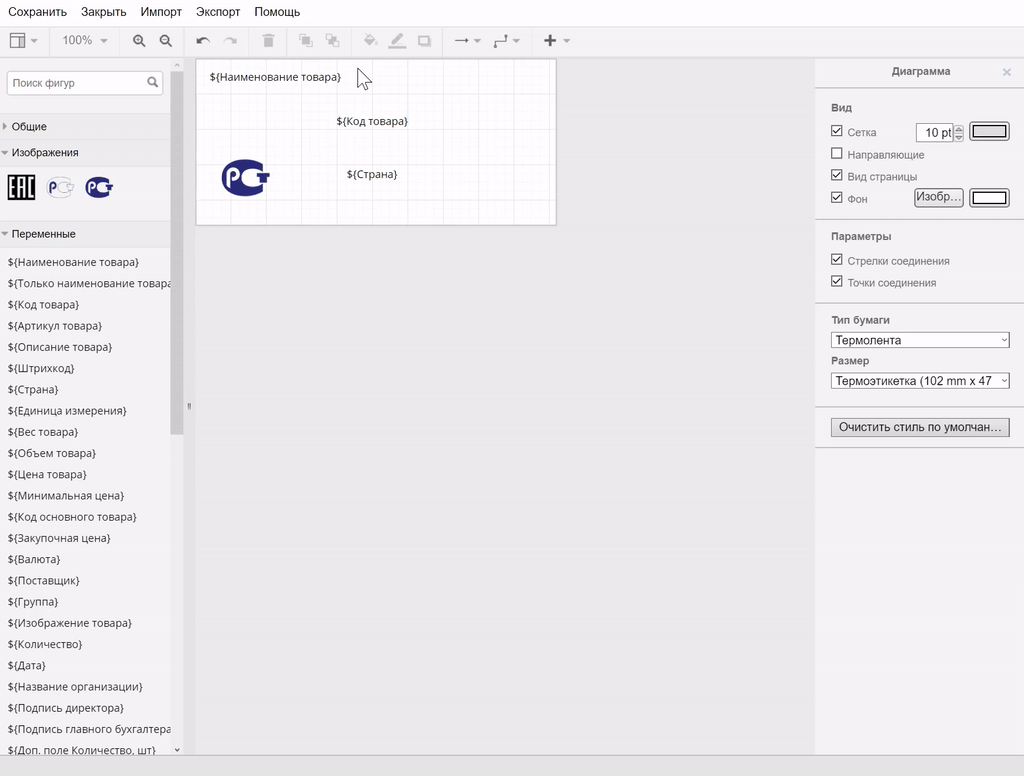Image resolution: width=1024 pixels, height=776 pixels.
Task: Uncheck the Стрелки соединения option
Action: click(837, 260)
